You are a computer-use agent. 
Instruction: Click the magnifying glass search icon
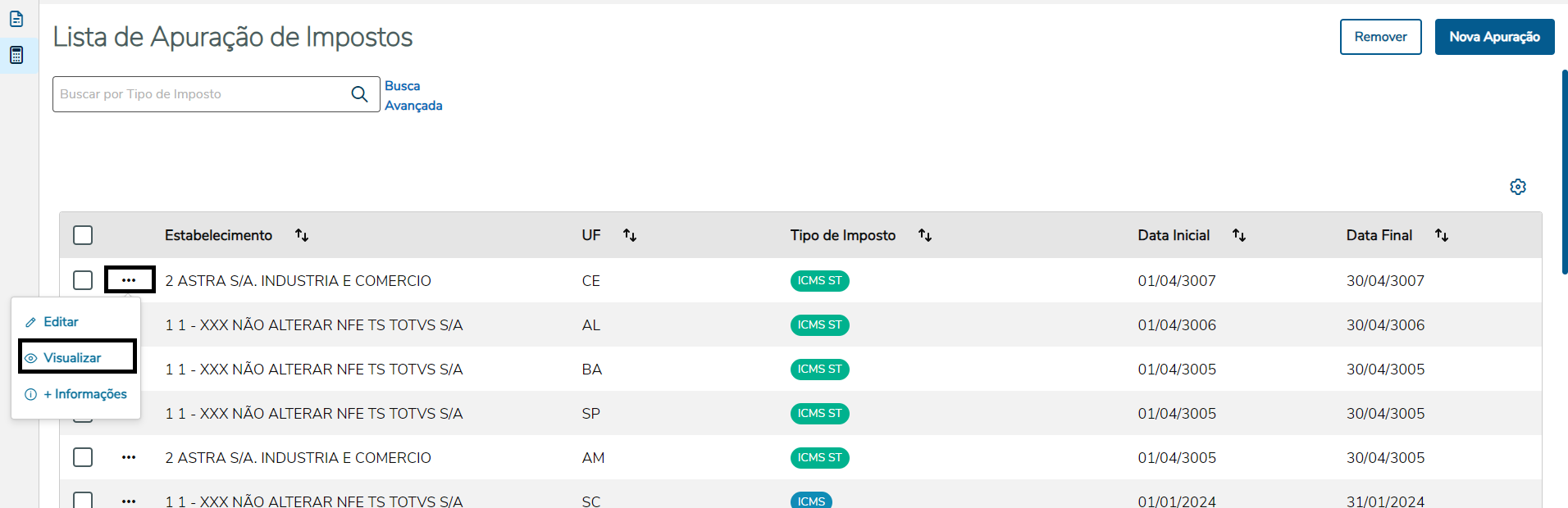[359, 94]
